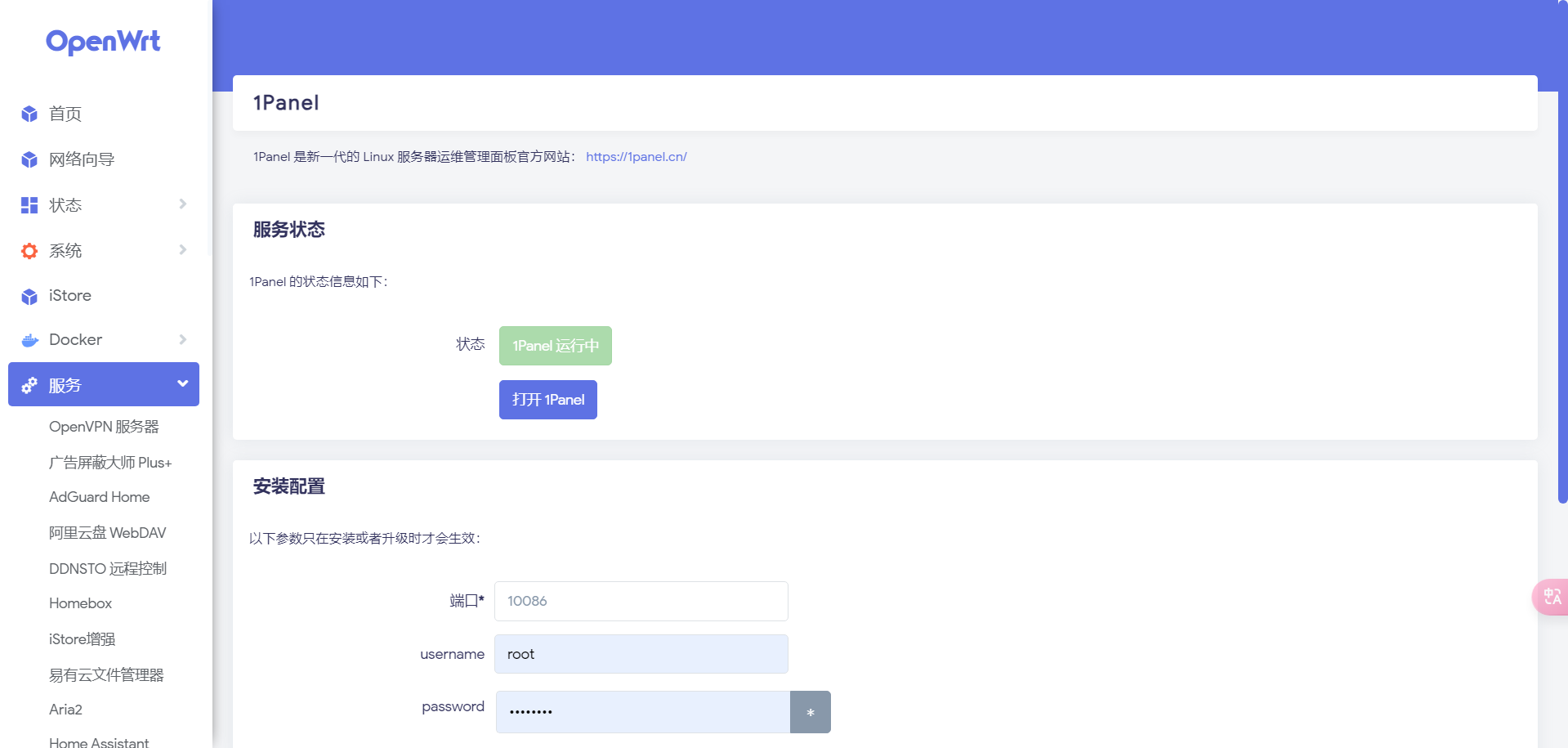This screenshot has height=748, width=1568.
Task: Click the 服务状态 section heading
Action: tap(289, 230)
